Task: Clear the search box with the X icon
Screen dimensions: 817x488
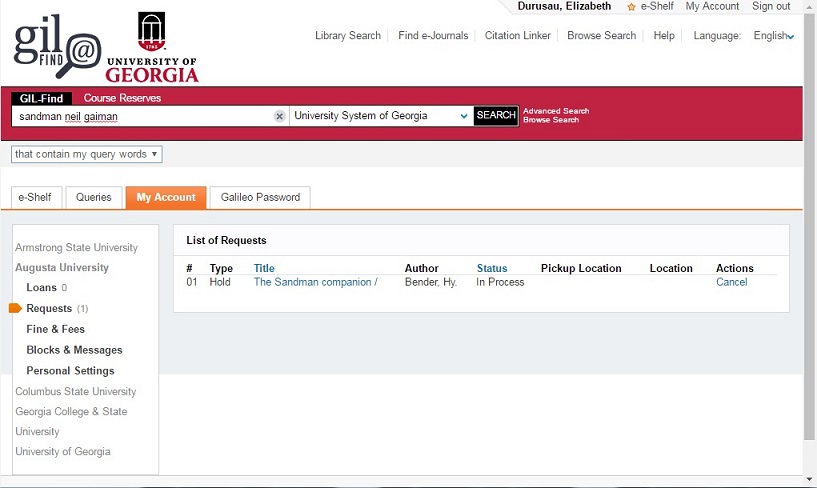Action: 280,116
